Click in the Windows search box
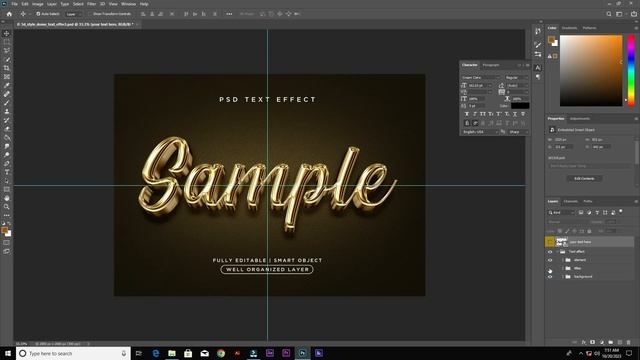The height and width of the screenshot is (360, 640). coord(73,353)
